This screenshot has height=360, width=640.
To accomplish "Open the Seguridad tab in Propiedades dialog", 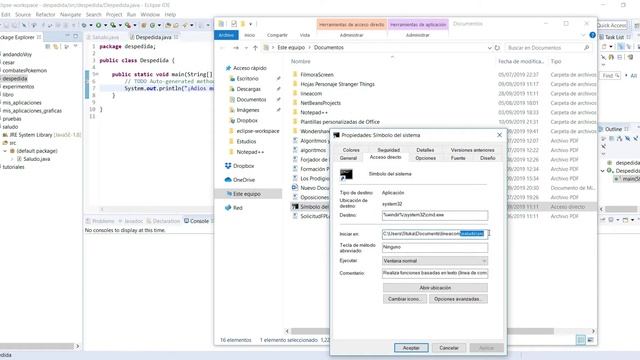I will [x=388, y=150].
